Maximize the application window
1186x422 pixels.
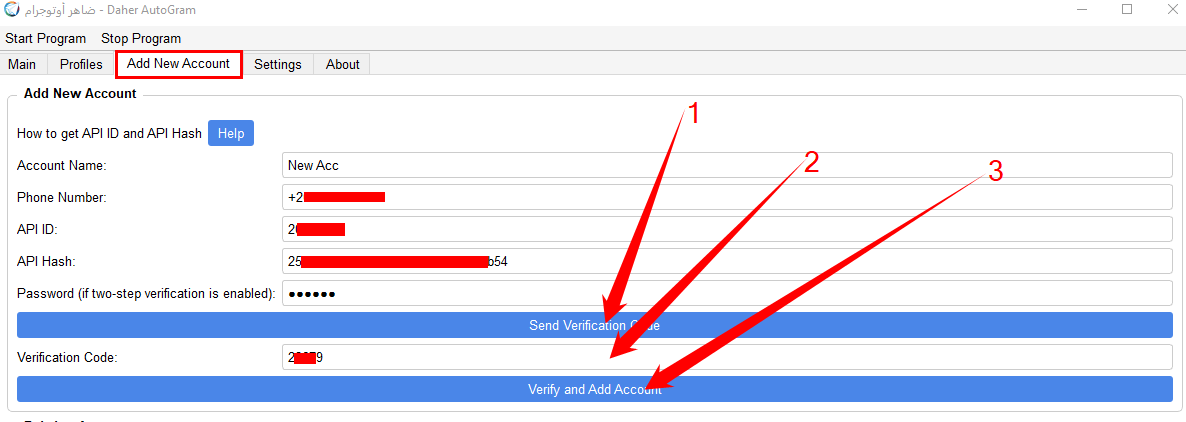(x=1127, y=10)
